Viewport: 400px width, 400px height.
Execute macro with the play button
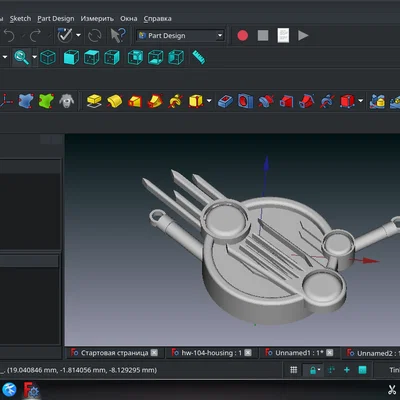[x=303, y=36]
